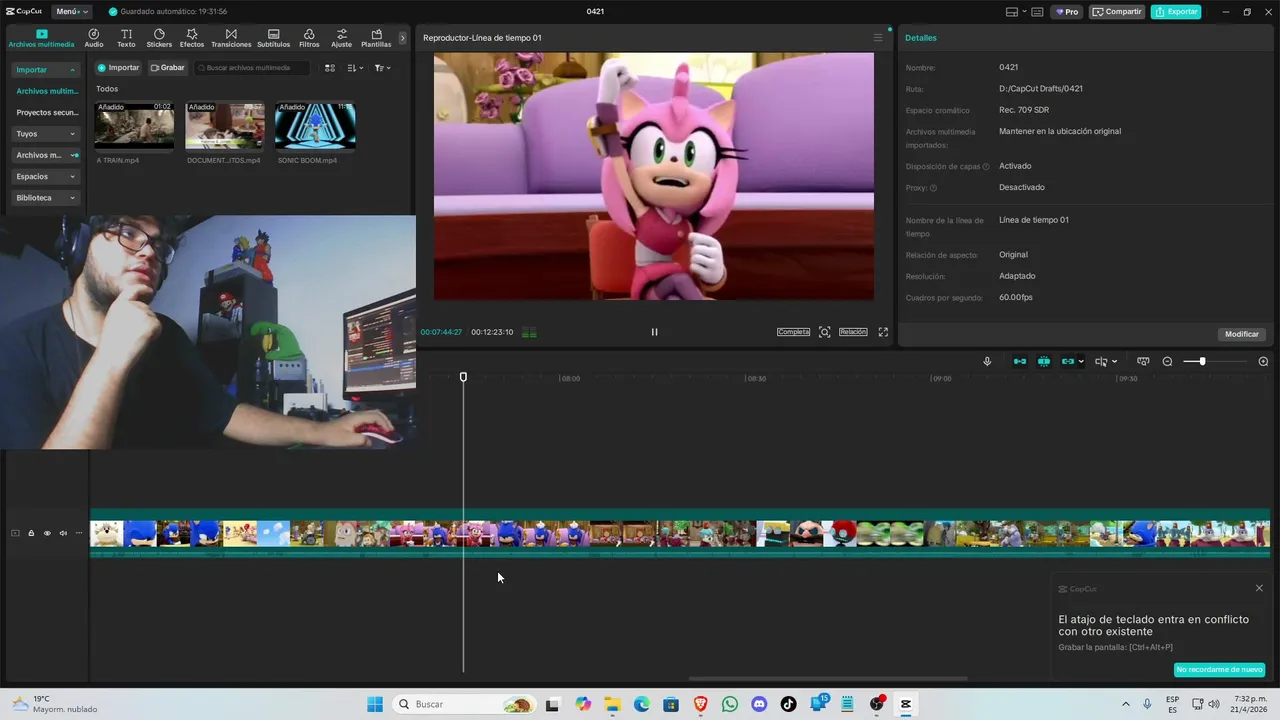This screenshot has width=1280, height=720.
Task: Open the Filtros tab
Action: click(x=309, y=38)
